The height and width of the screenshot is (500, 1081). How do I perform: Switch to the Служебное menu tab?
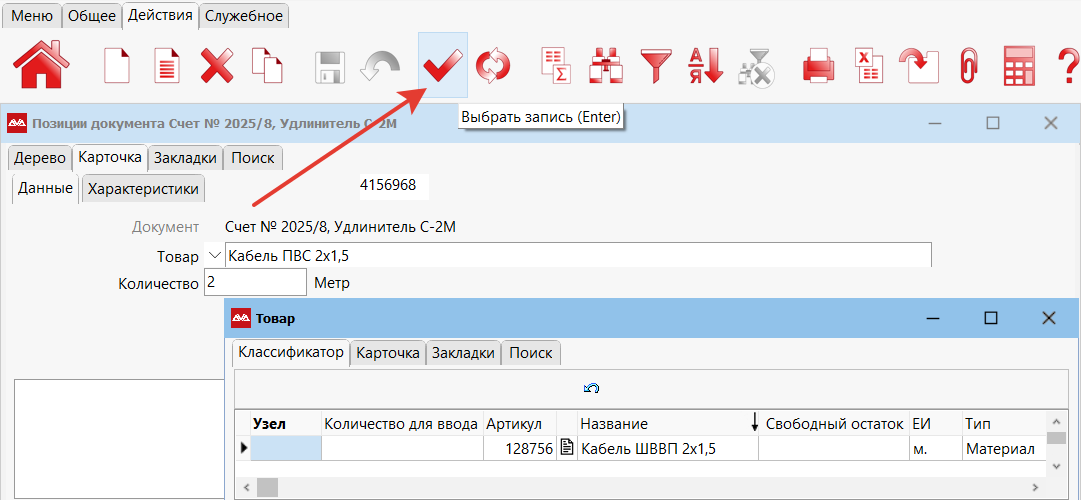click(244, 15)
